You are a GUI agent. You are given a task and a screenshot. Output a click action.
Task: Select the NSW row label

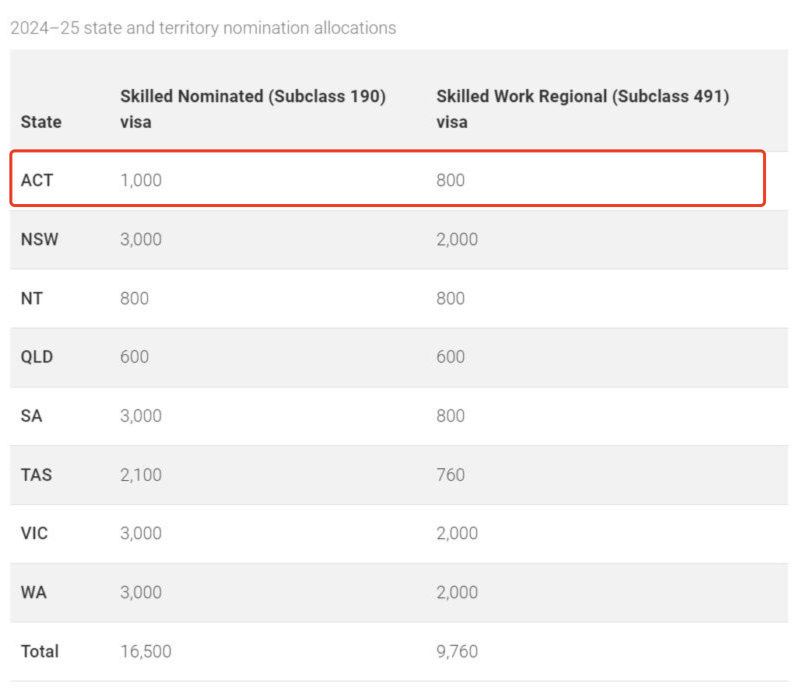point(41,240)
